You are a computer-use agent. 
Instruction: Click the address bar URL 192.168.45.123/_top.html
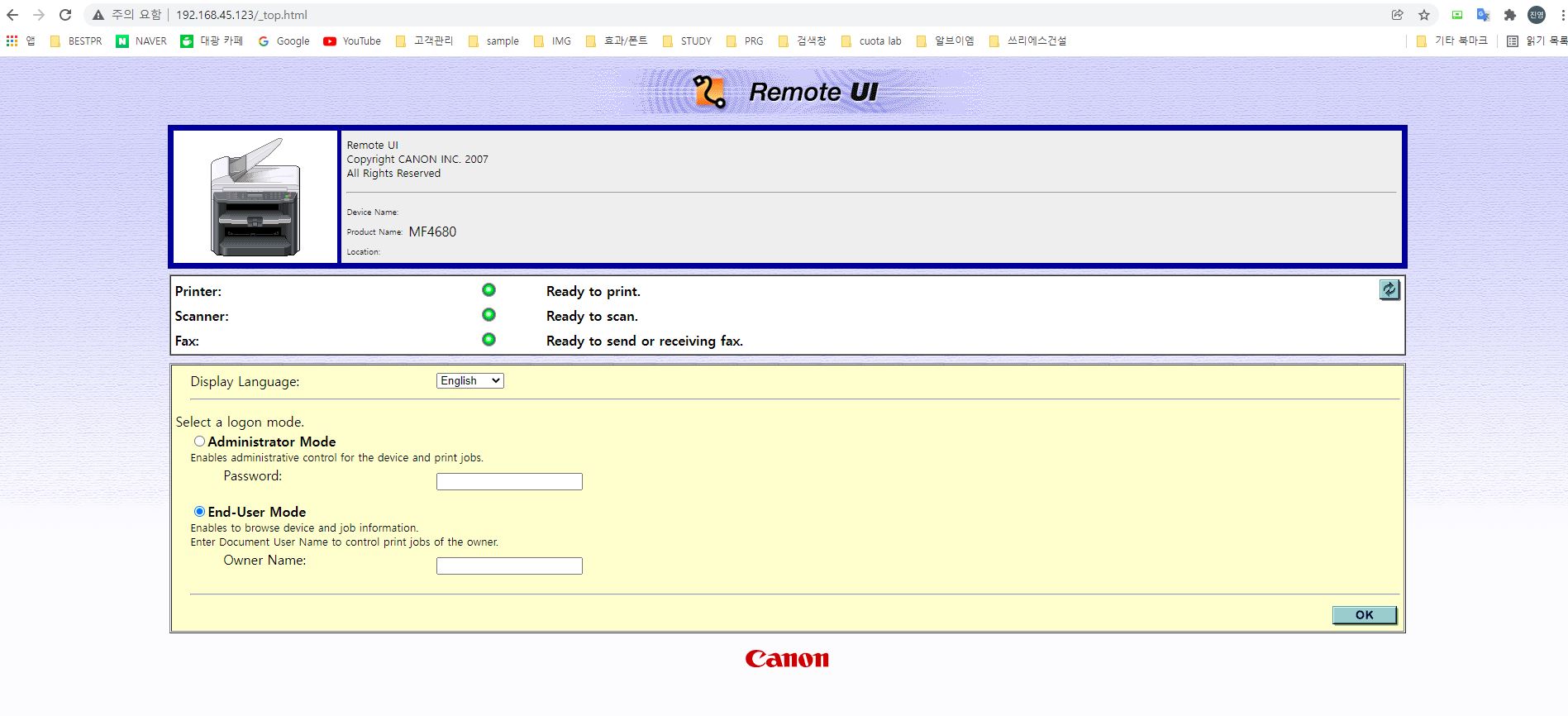(x=241, y=15)
